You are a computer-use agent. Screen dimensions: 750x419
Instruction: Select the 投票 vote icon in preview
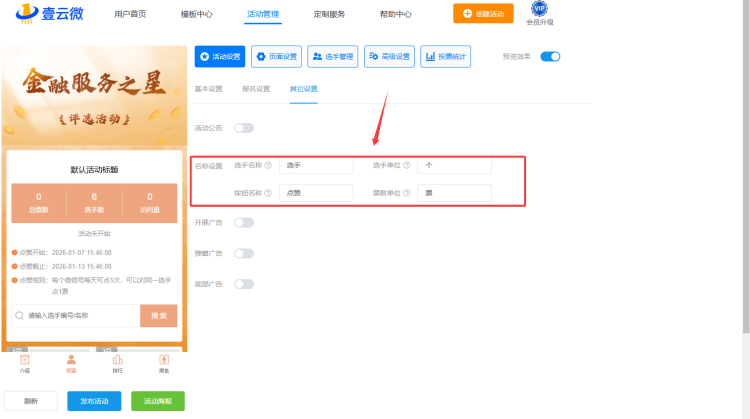71,361
